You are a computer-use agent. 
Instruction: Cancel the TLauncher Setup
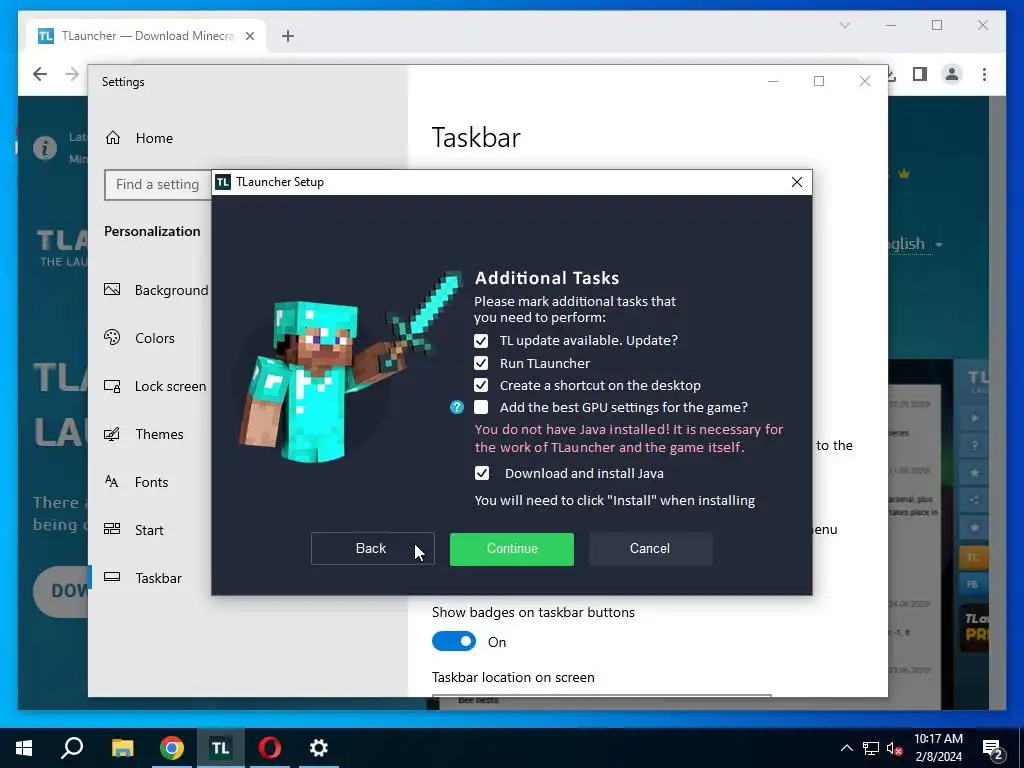650,549
